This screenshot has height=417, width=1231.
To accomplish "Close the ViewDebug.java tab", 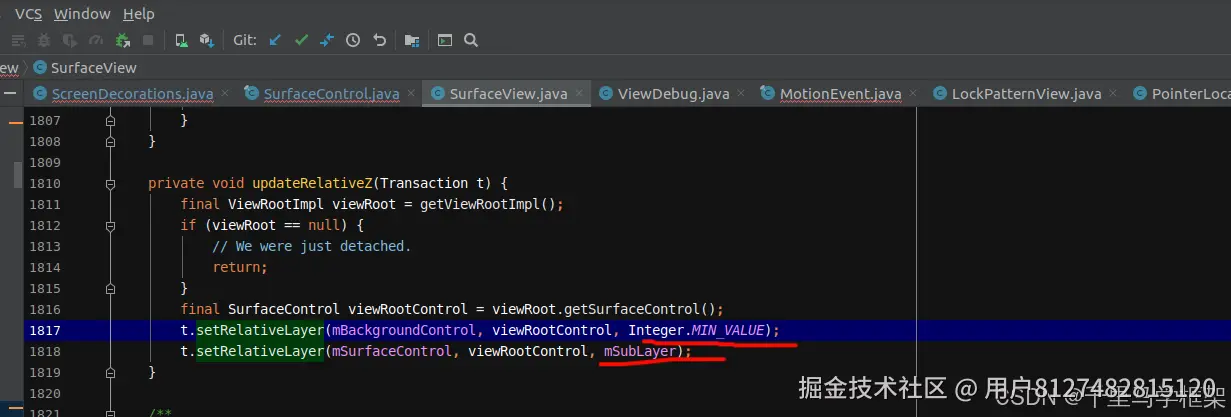I will tap(740, 93).
